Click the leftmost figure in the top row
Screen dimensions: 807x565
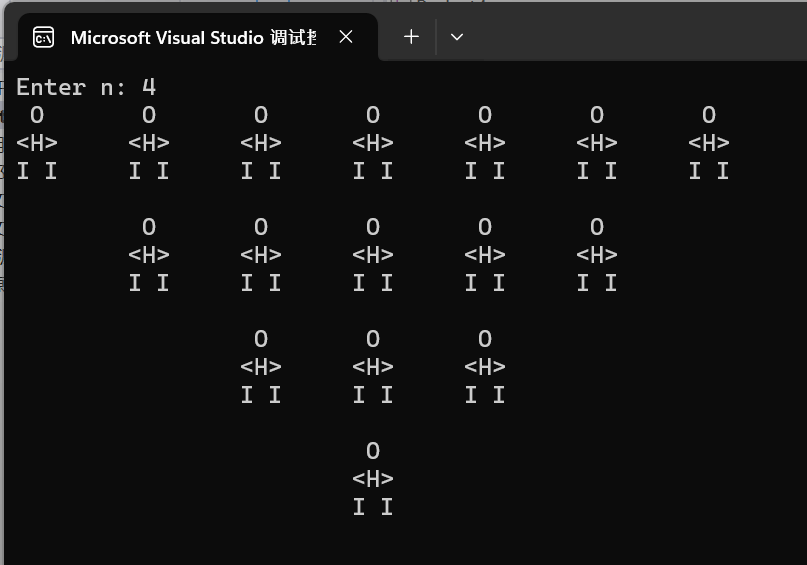pyautogui.click(x=37, y=143)
